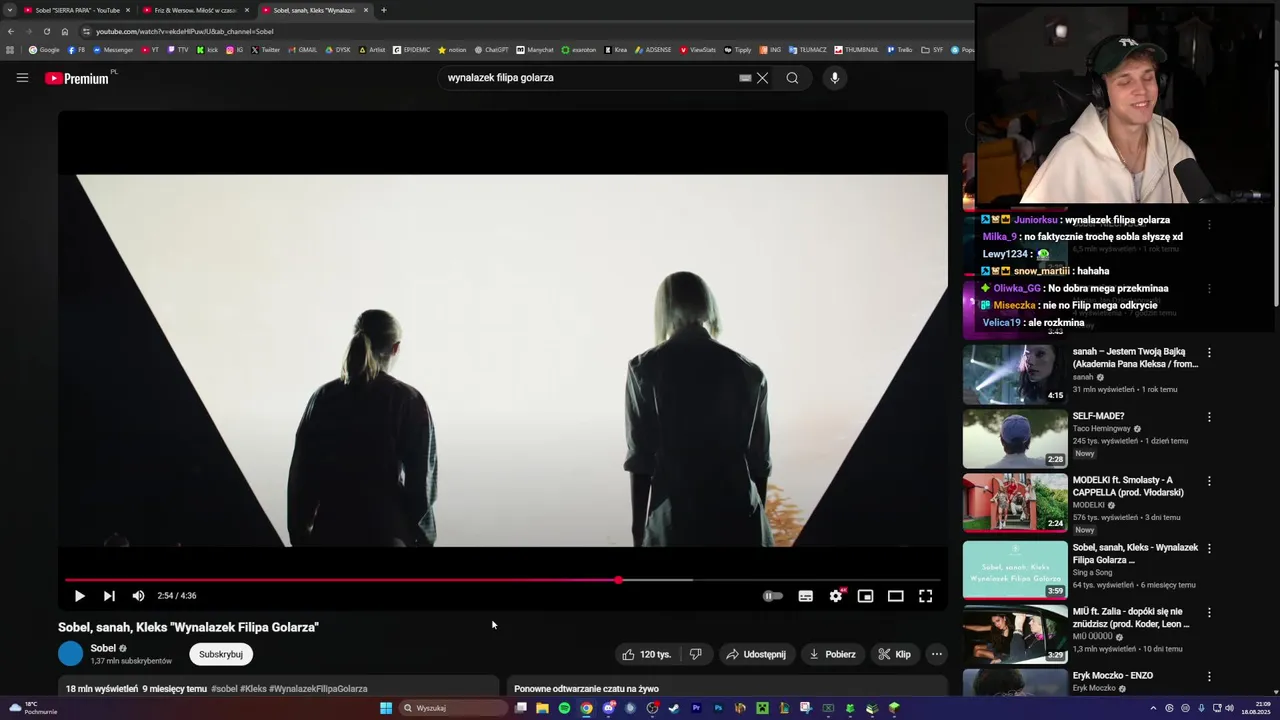Image resolution: width=1280 pixels, height=720 pixels.
Task: Enter fullscreen mode
Action: point(926,596)
